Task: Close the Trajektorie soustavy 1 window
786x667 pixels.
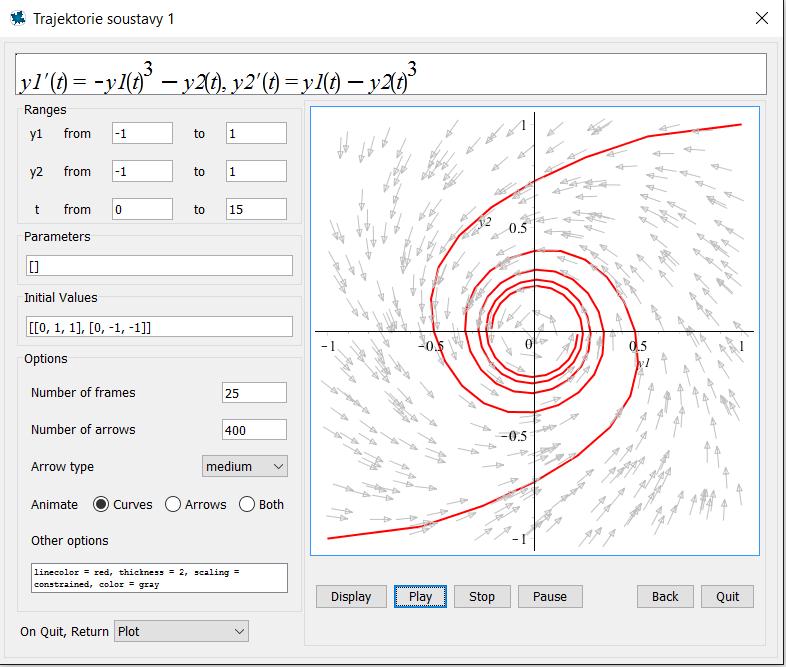Action: point(761,19)
